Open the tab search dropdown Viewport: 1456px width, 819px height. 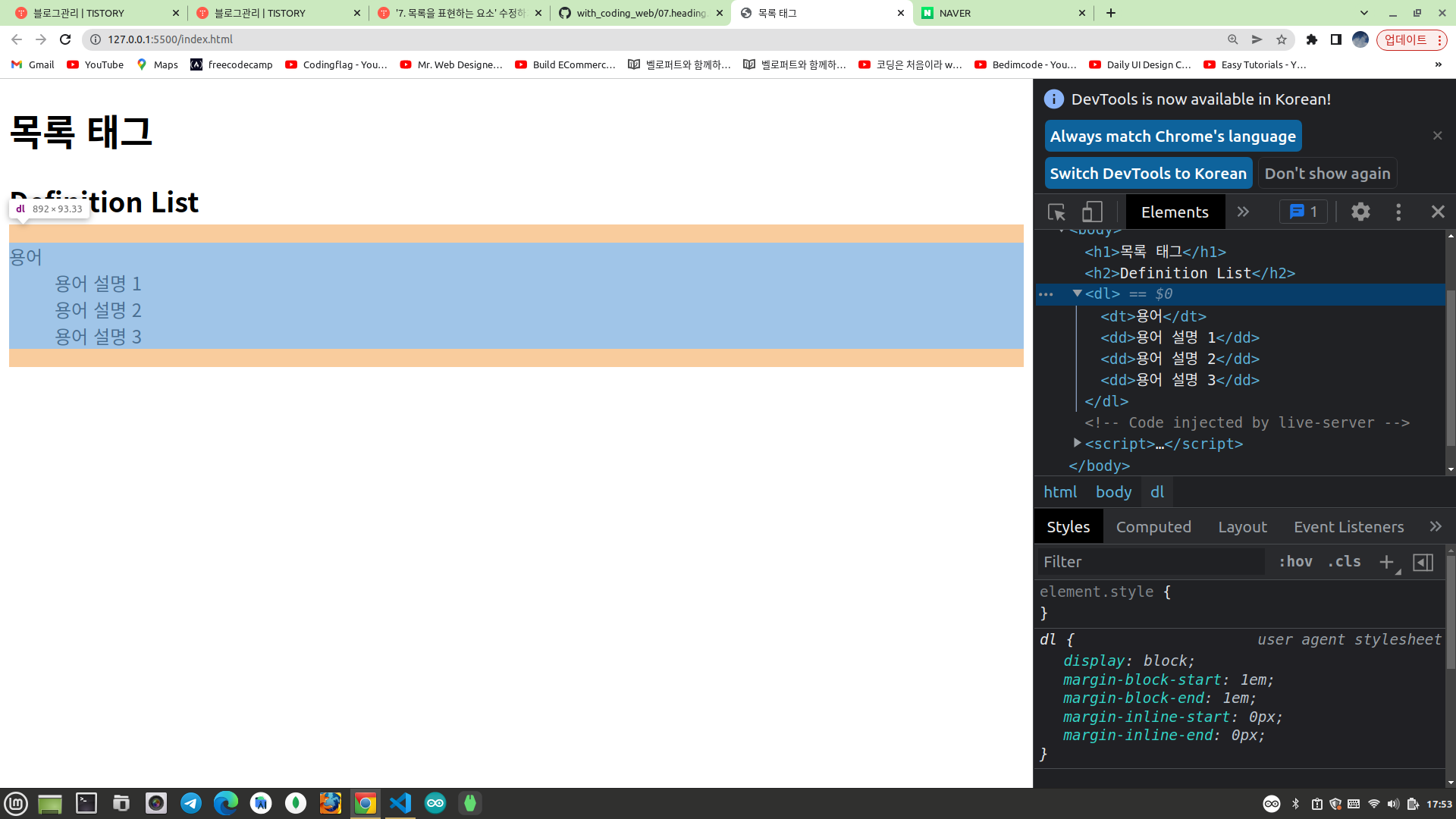[1363, 13]
